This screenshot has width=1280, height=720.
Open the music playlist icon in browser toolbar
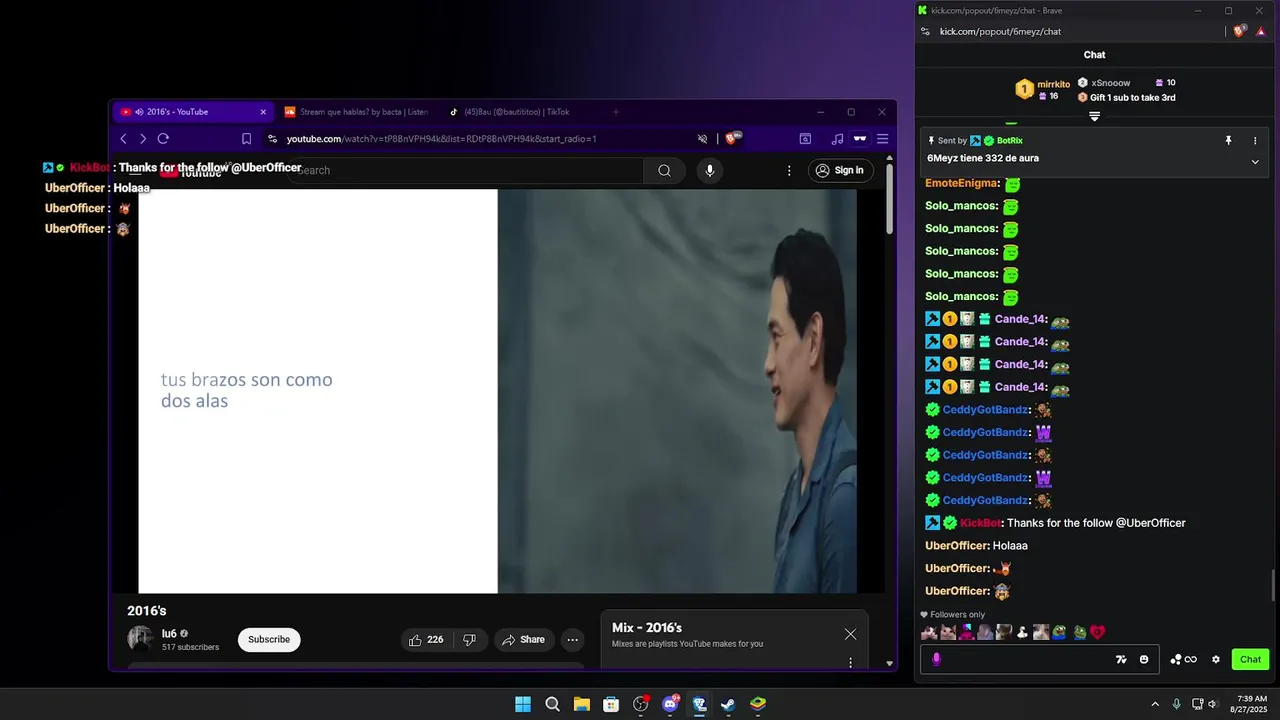pos(837,139)
